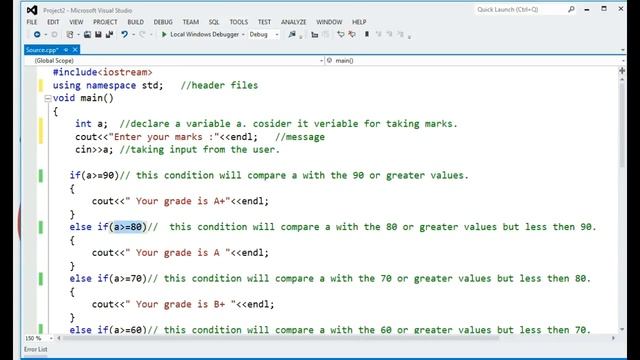The width and height of the screenshot is (640, 360).
Task: Start Local Windows Debugger
Action: point(200,35)
